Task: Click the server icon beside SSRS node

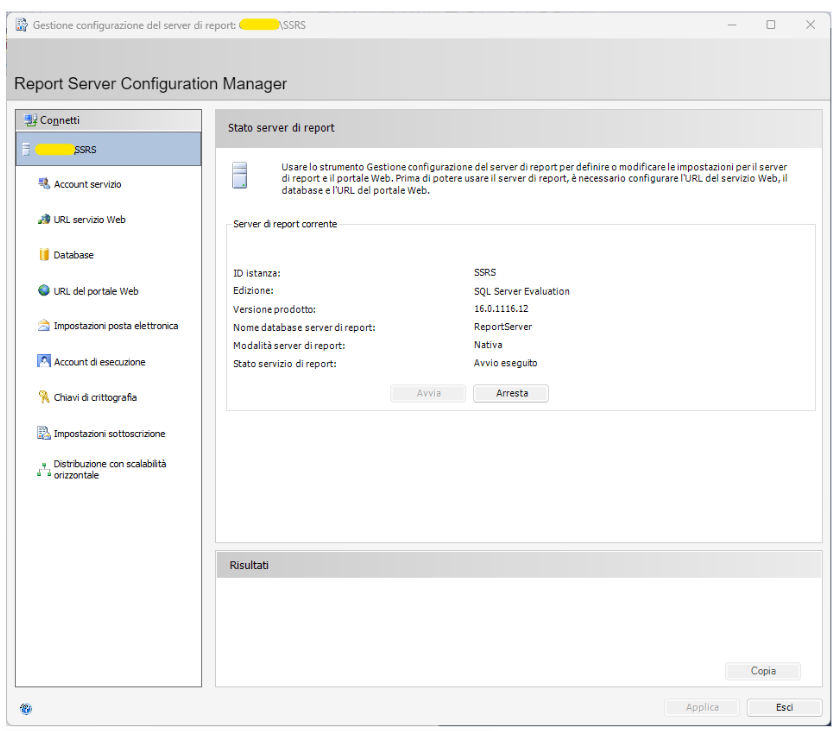Action: 26,149
